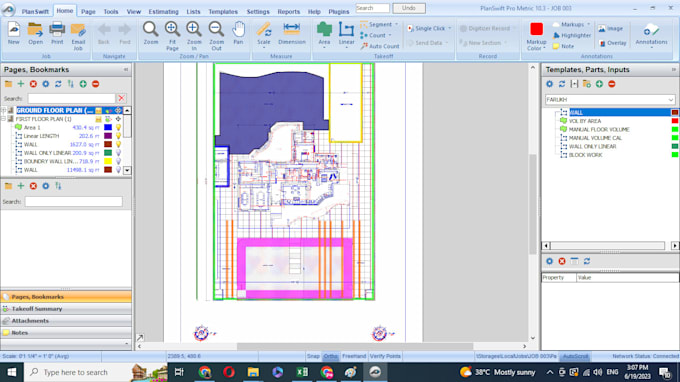Select the Zoom magnifier tool
The width and height of the screenshot is (680, 382).
(150, 33)
